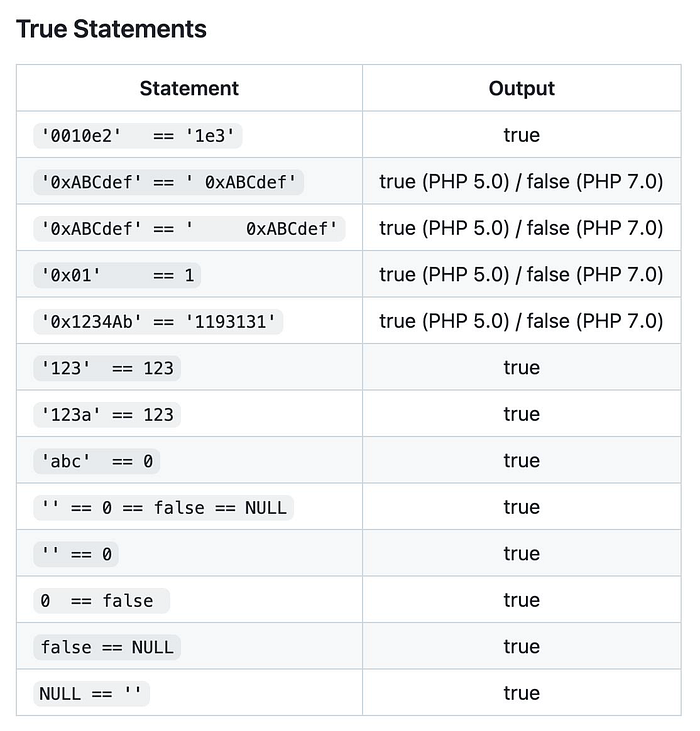Click the NULL == '' code cell

click(91, 693)
